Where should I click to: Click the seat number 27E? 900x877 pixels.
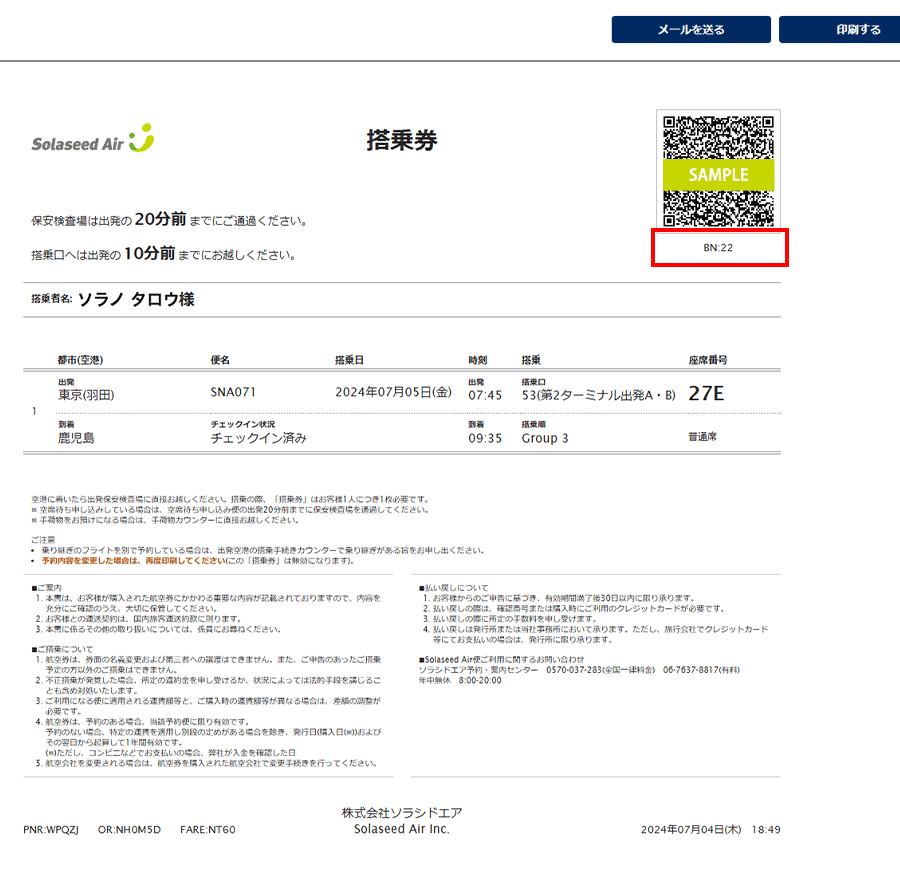pyautogui.click(x=706, y=393)
